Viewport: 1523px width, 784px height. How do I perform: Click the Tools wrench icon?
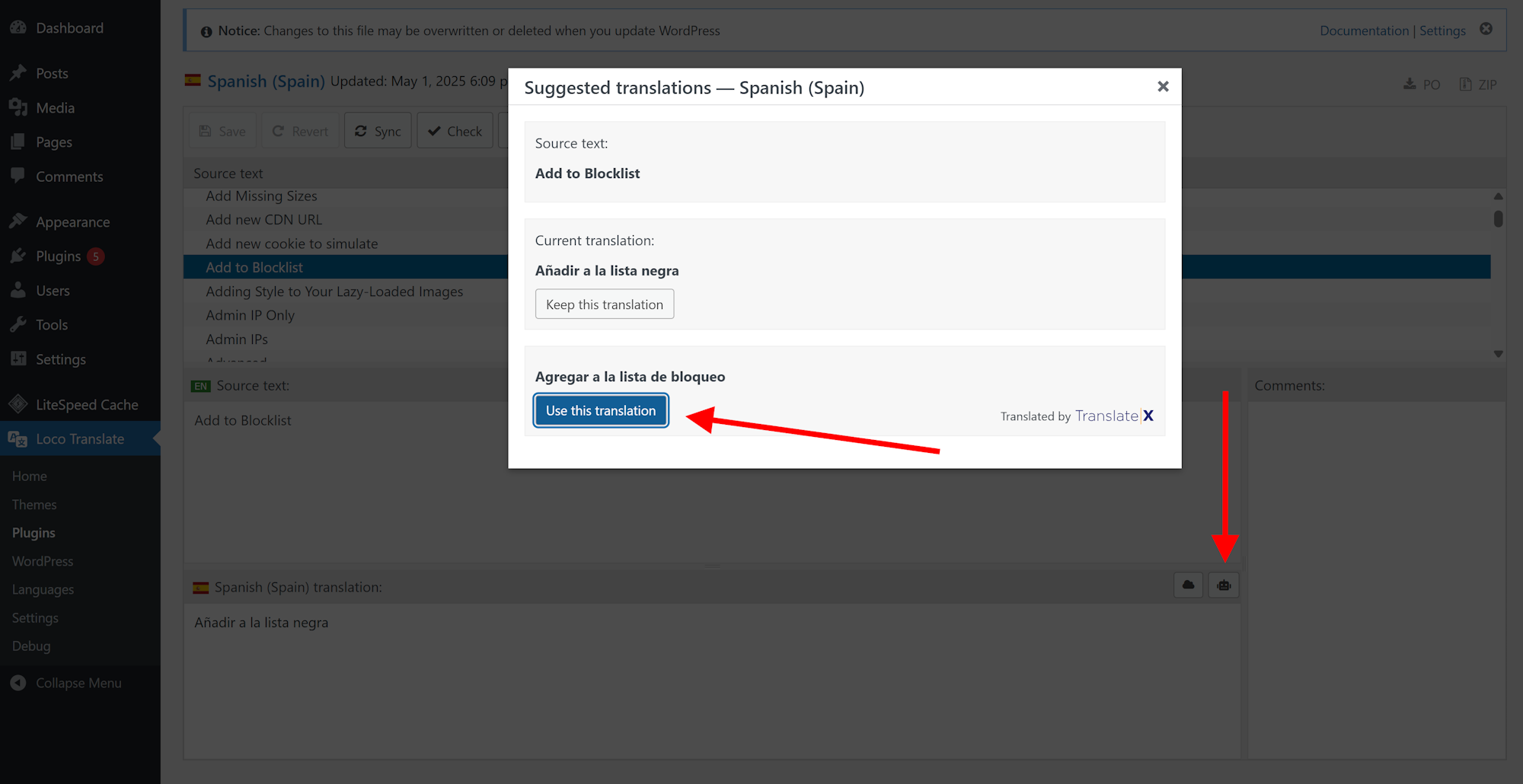coord(18,324)
